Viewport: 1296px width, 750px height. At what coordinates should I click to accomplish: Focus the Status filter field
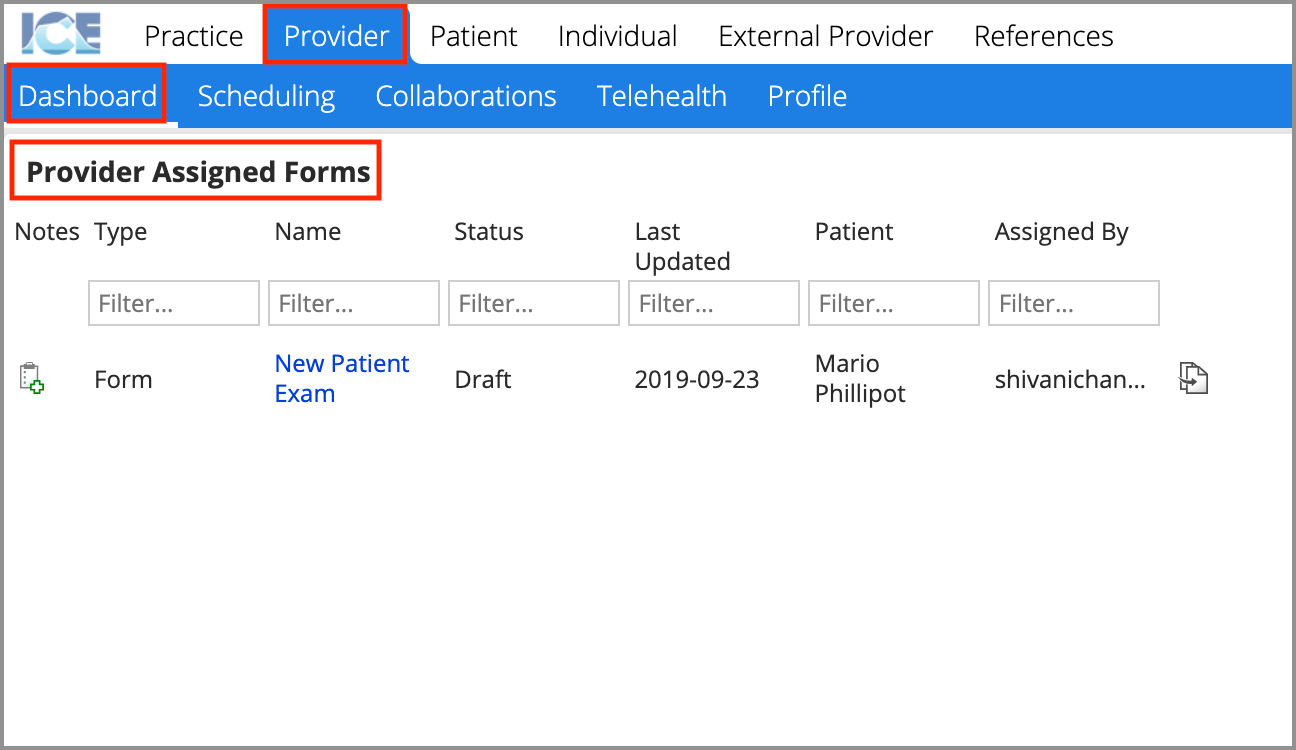pyautogui.click(x=534, y=303)
